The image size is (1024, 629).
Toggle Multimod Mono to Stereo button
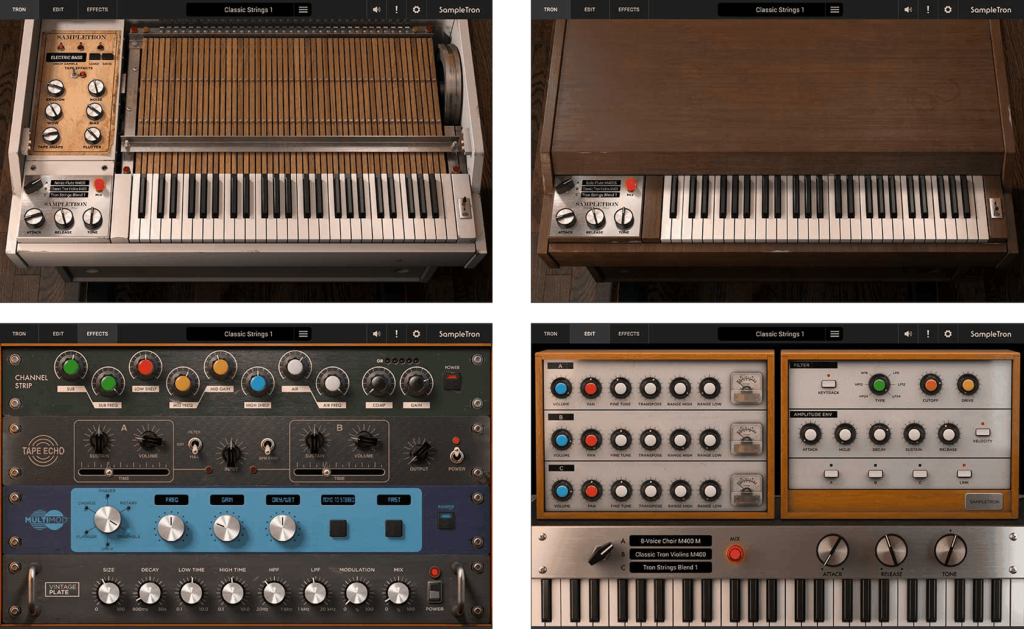coord(338,528)
